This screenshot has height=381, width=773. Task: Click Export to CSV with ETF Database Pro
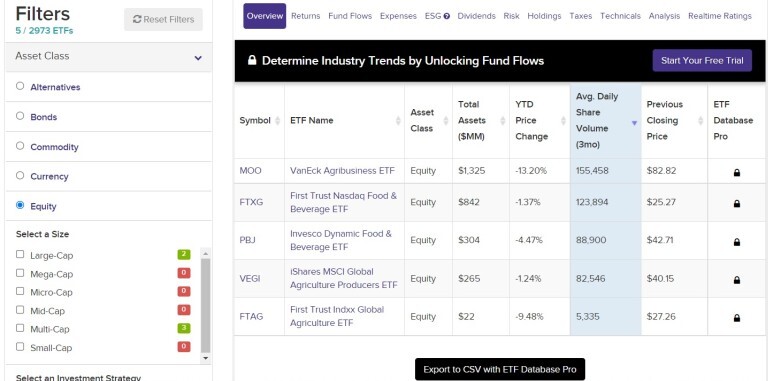[500, 369]
